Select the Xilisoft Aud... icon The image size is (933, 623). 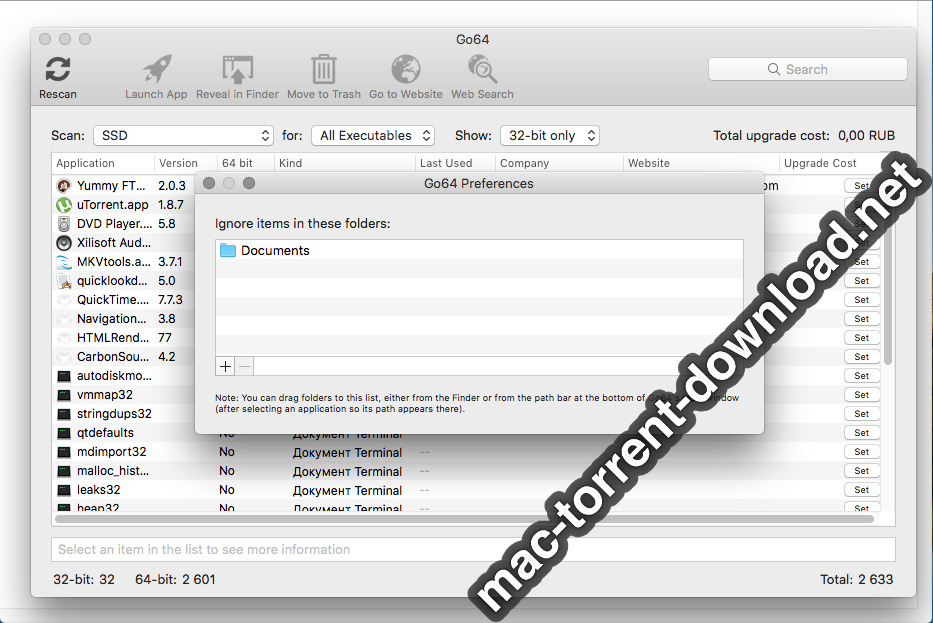point(64,243)
